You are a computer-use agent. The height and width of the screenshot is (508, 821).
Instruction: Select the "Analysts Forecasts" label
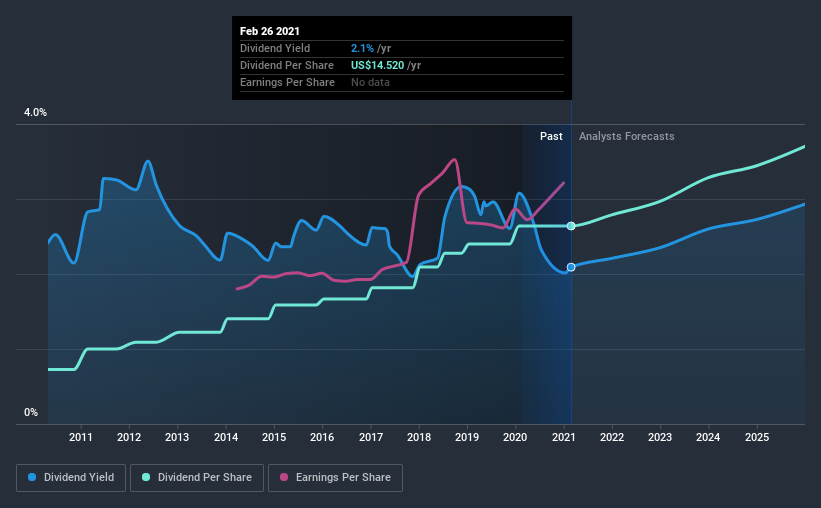point(626,136)
